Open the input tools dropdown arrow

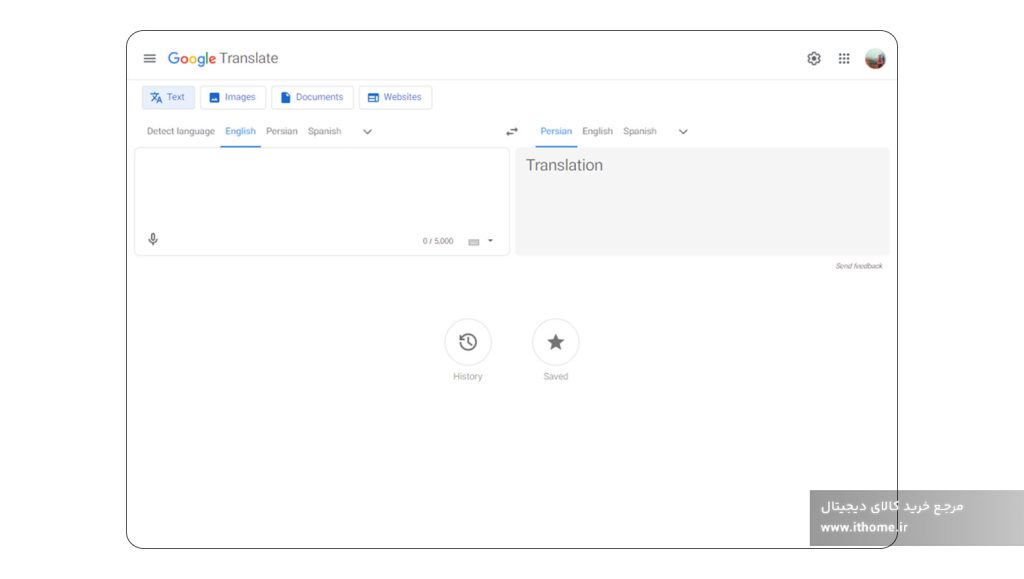point(490,241)
